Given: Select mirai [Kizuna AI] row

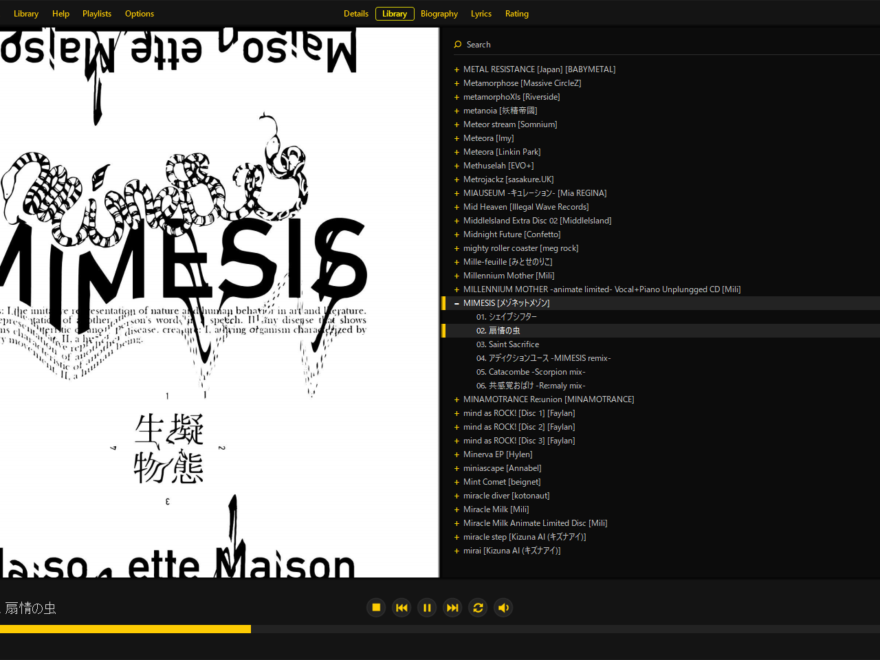Looking at the screenshot, I should pyautogui.click(x=512, y=551).
